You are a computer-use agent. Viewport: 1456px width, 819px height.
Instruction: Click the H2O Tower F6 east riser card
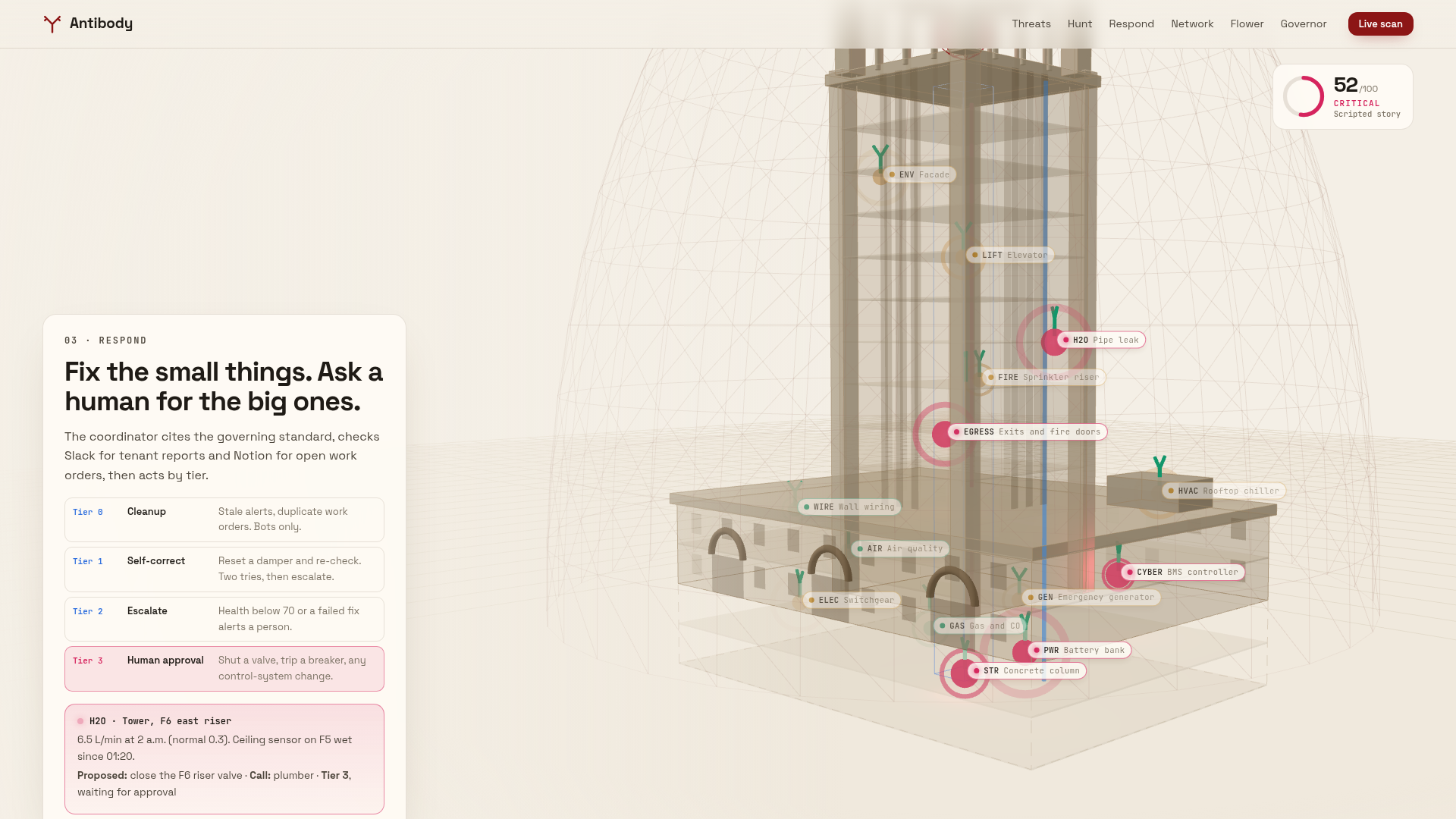pos(224,759)
